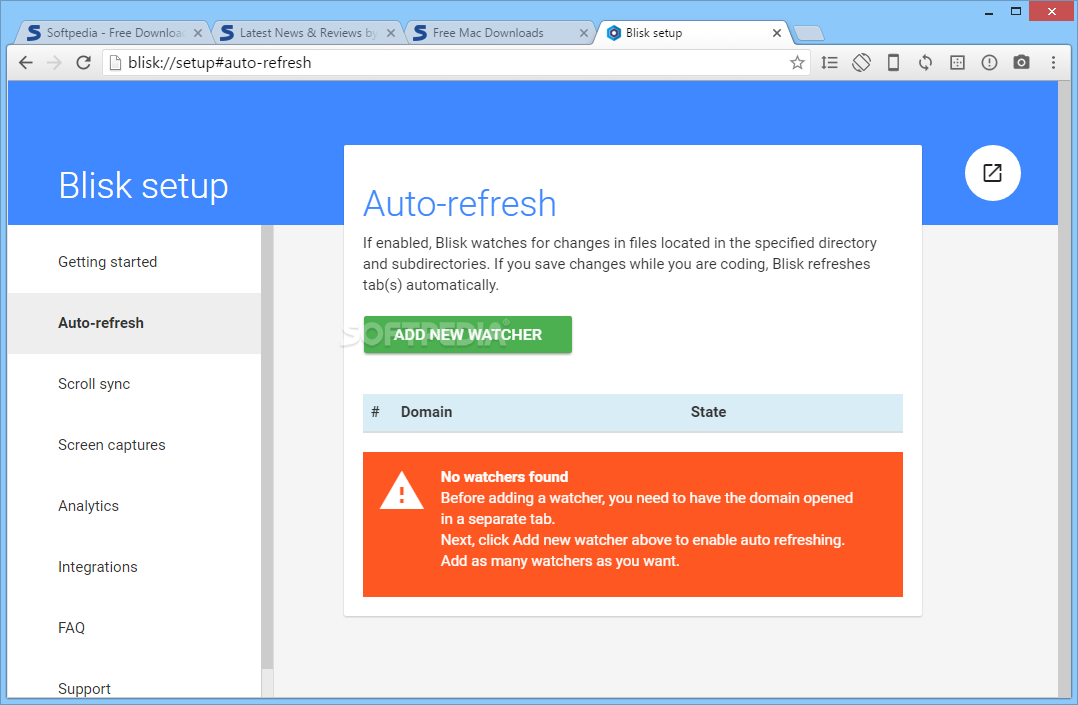Open the device phone icon in toolbar
The width and height of the screenshot is (1078, 705).
(x=893, y=63)
